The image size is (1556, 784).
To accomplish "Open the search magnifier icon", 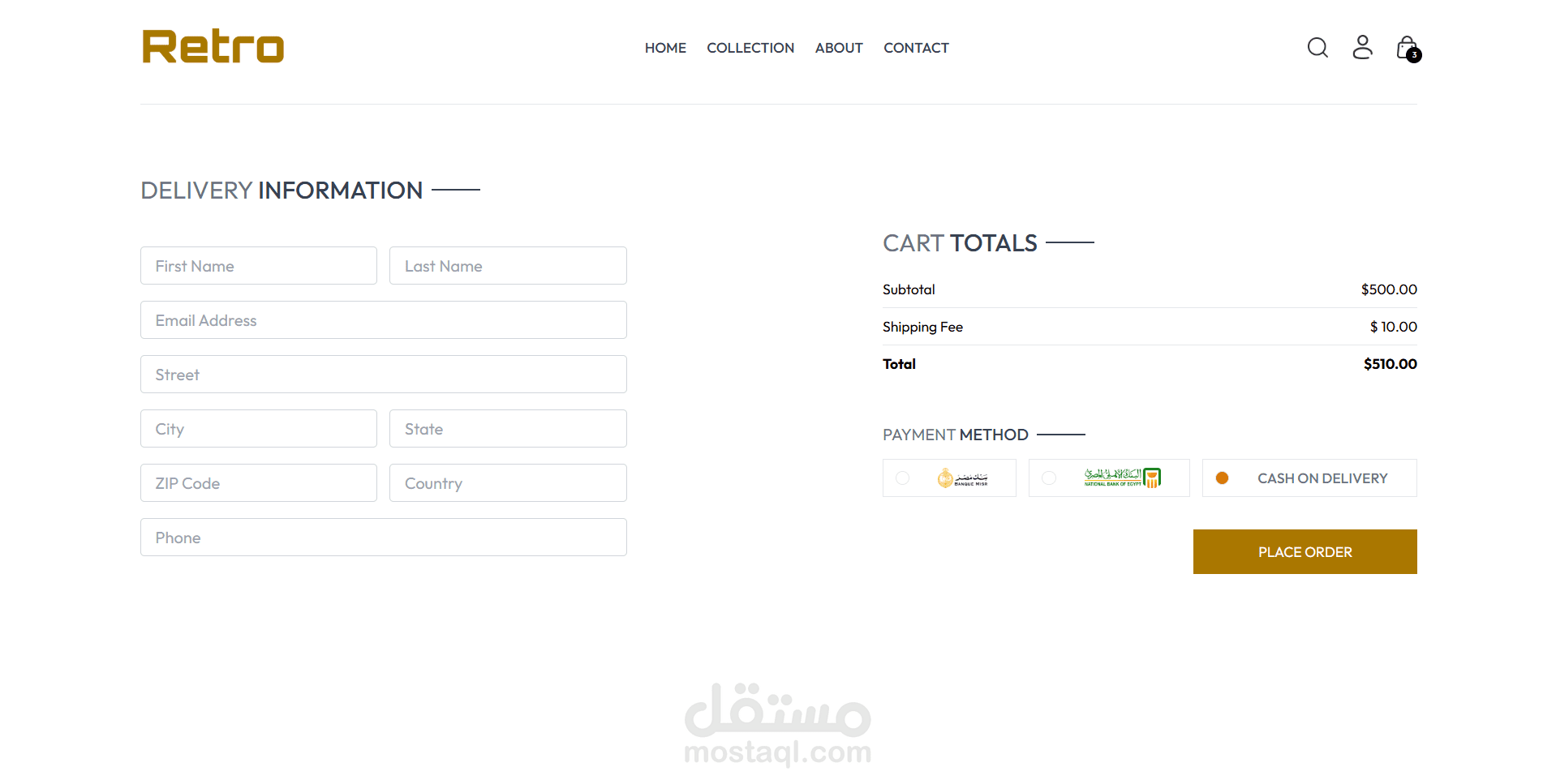I will coord(1317,48).
